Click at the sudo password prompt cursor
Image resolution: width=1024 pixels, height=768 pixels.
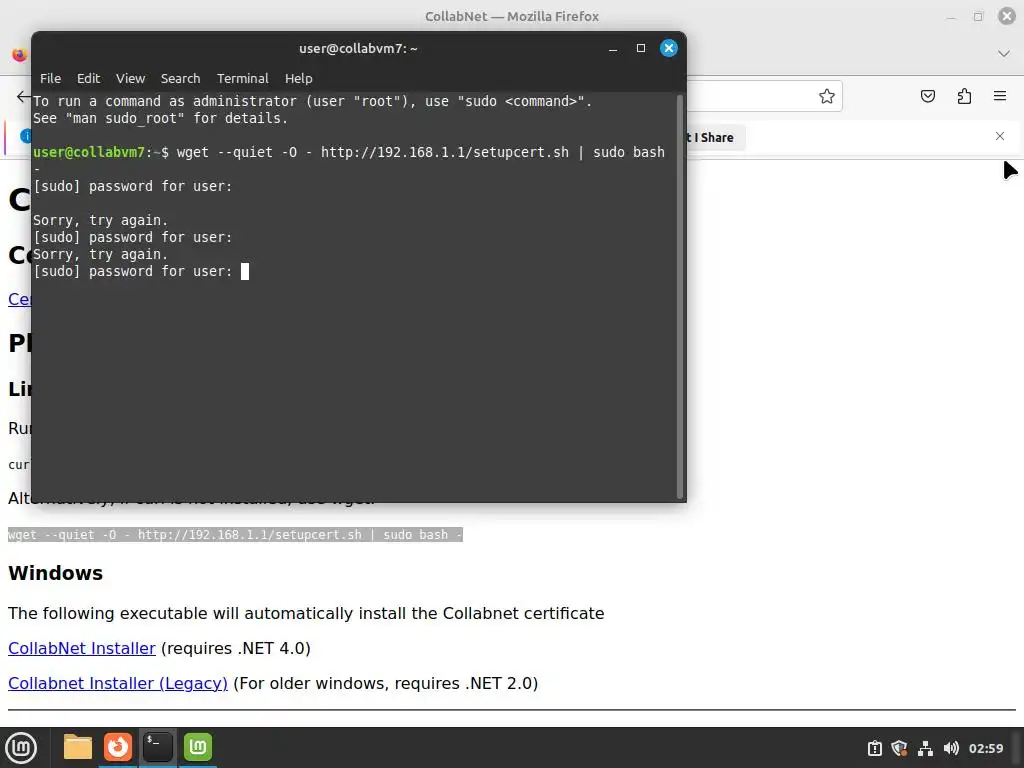click(245, 272)
